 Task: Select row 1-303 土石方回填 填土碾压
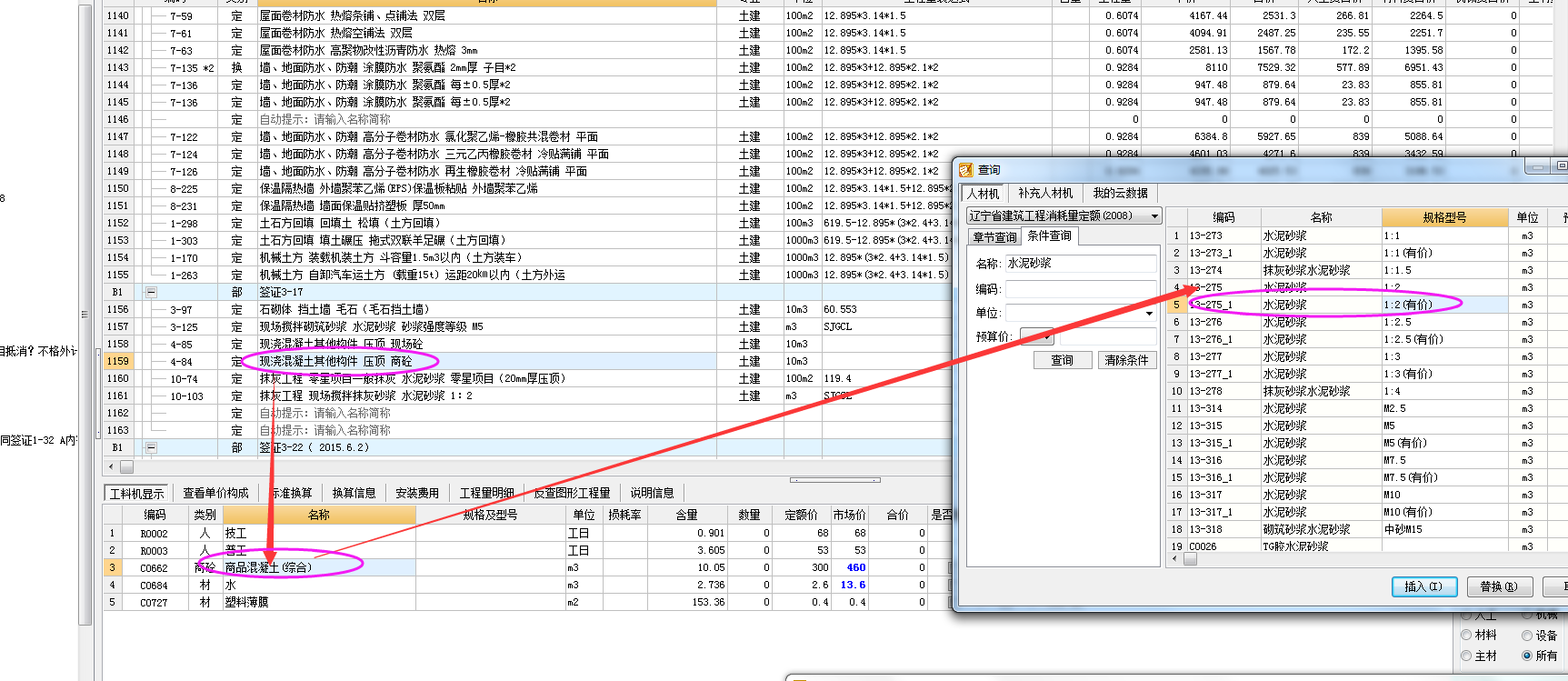(527, 240)
